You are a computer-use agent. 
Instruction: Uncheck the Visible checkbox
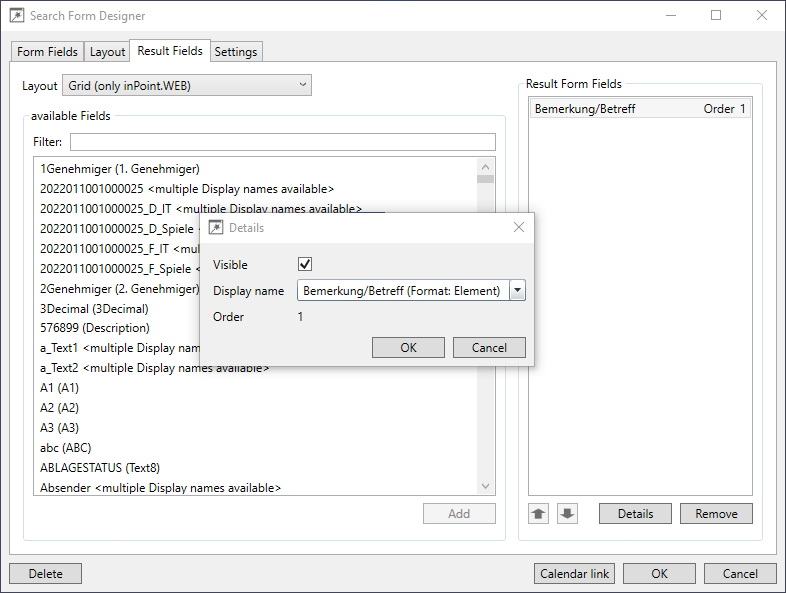(305, 264)
